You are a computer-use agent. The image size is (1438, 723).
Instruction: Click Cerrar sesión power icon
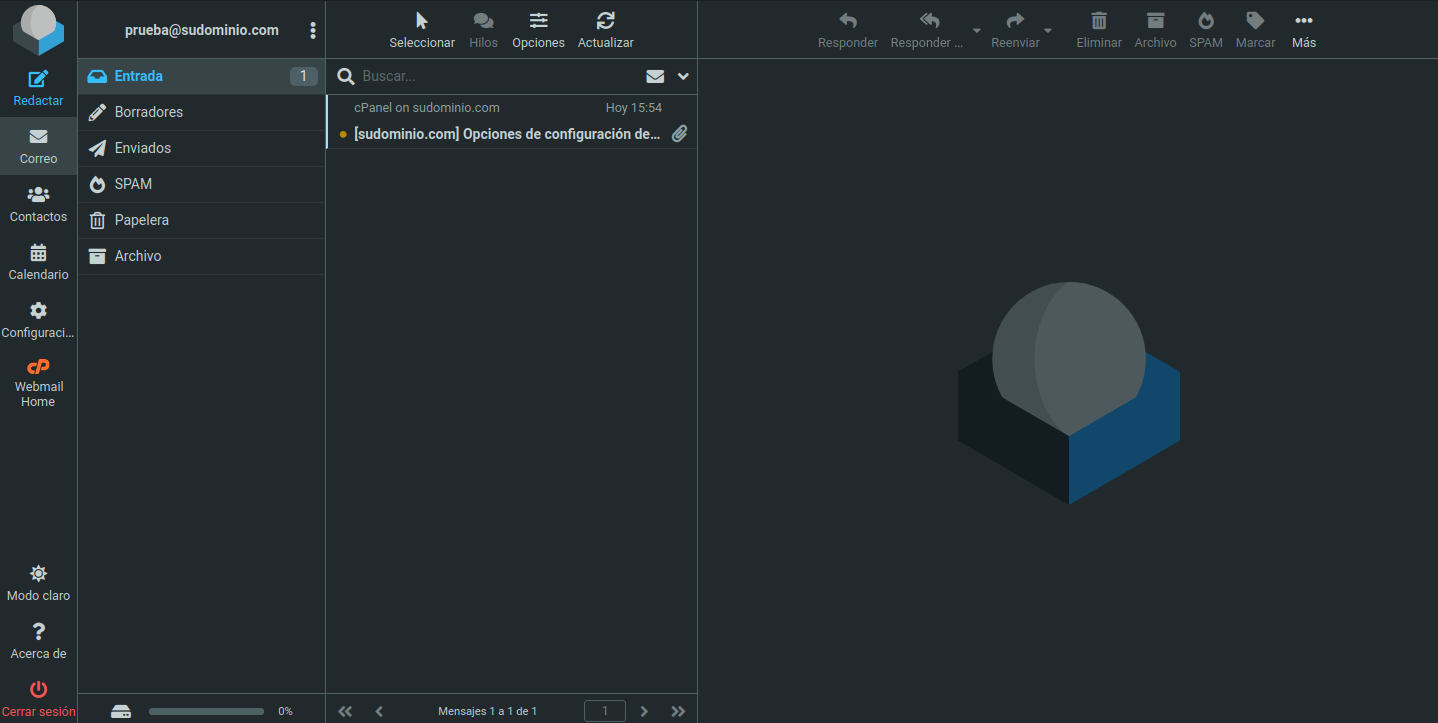point(38,689)
